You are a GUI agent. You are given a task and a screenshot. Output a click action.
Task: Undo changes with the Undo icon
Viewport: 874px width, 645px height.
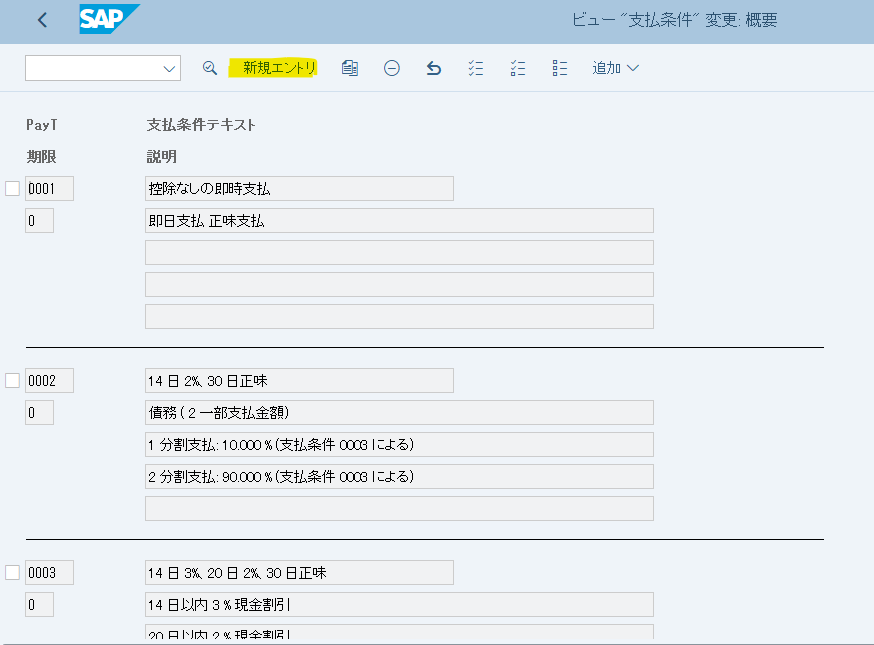coord(433,67)
